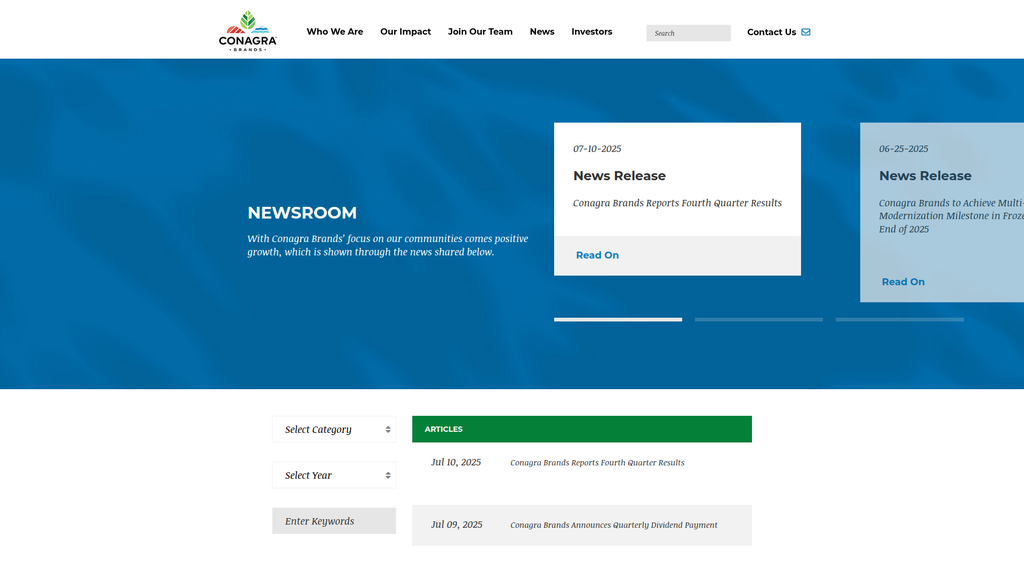This screenshot has width=1024, height=576.
Task: Select the third carousel slide indicator
Action: [x=899, y=319]
